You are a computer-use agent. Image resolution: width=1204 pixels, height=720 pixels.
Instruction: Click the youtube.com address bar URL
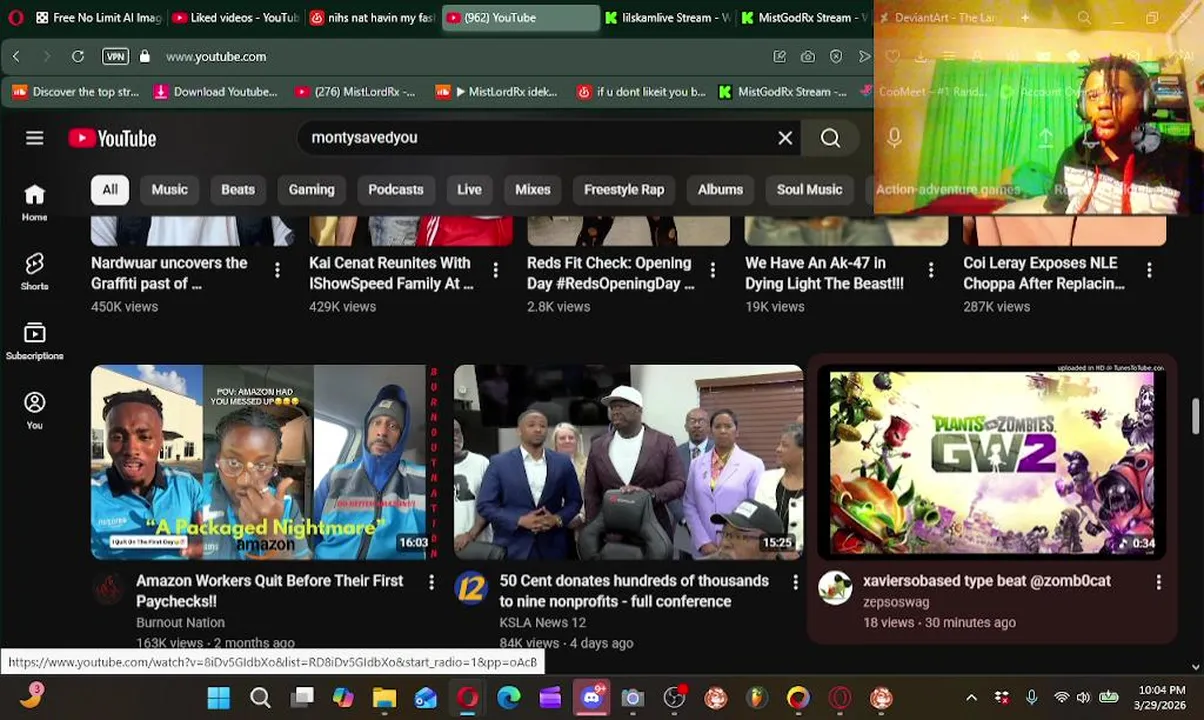click(x=216, y=57)
